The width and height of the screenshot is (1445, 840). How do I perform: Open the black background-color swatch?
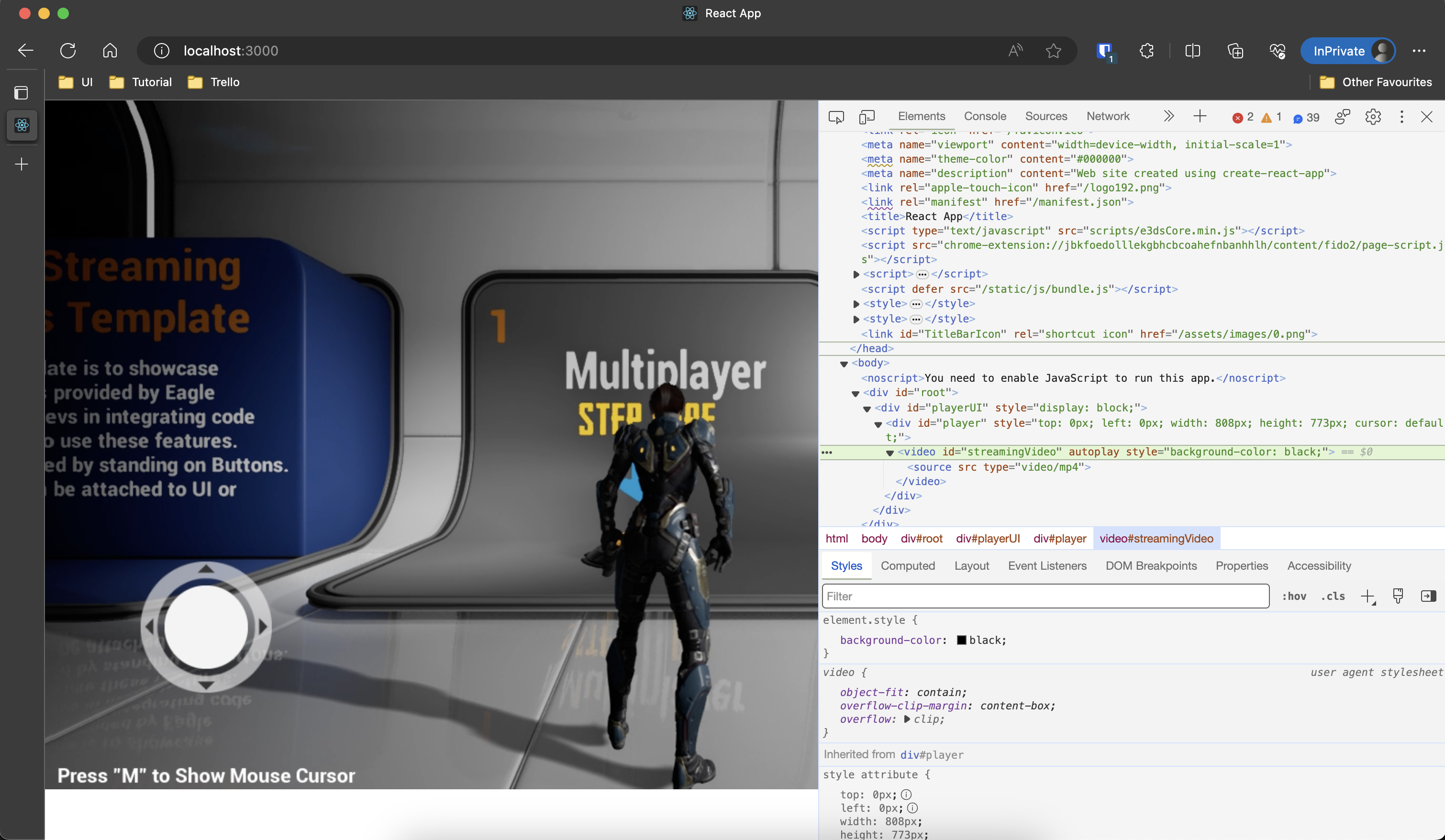[962, 641]
